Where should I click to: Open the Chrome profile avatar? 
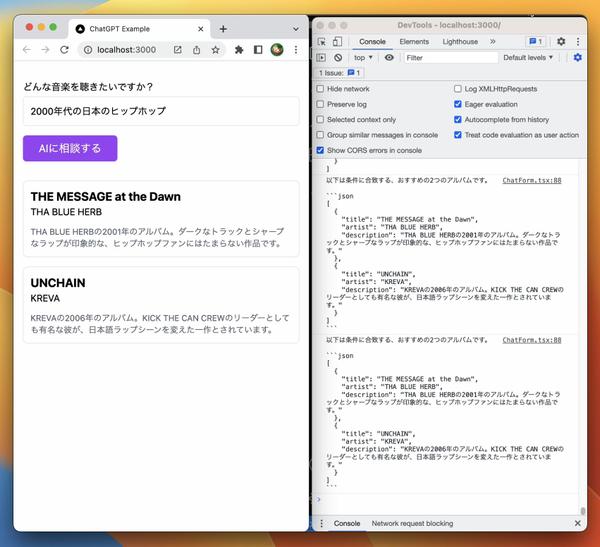click(277, 50)
